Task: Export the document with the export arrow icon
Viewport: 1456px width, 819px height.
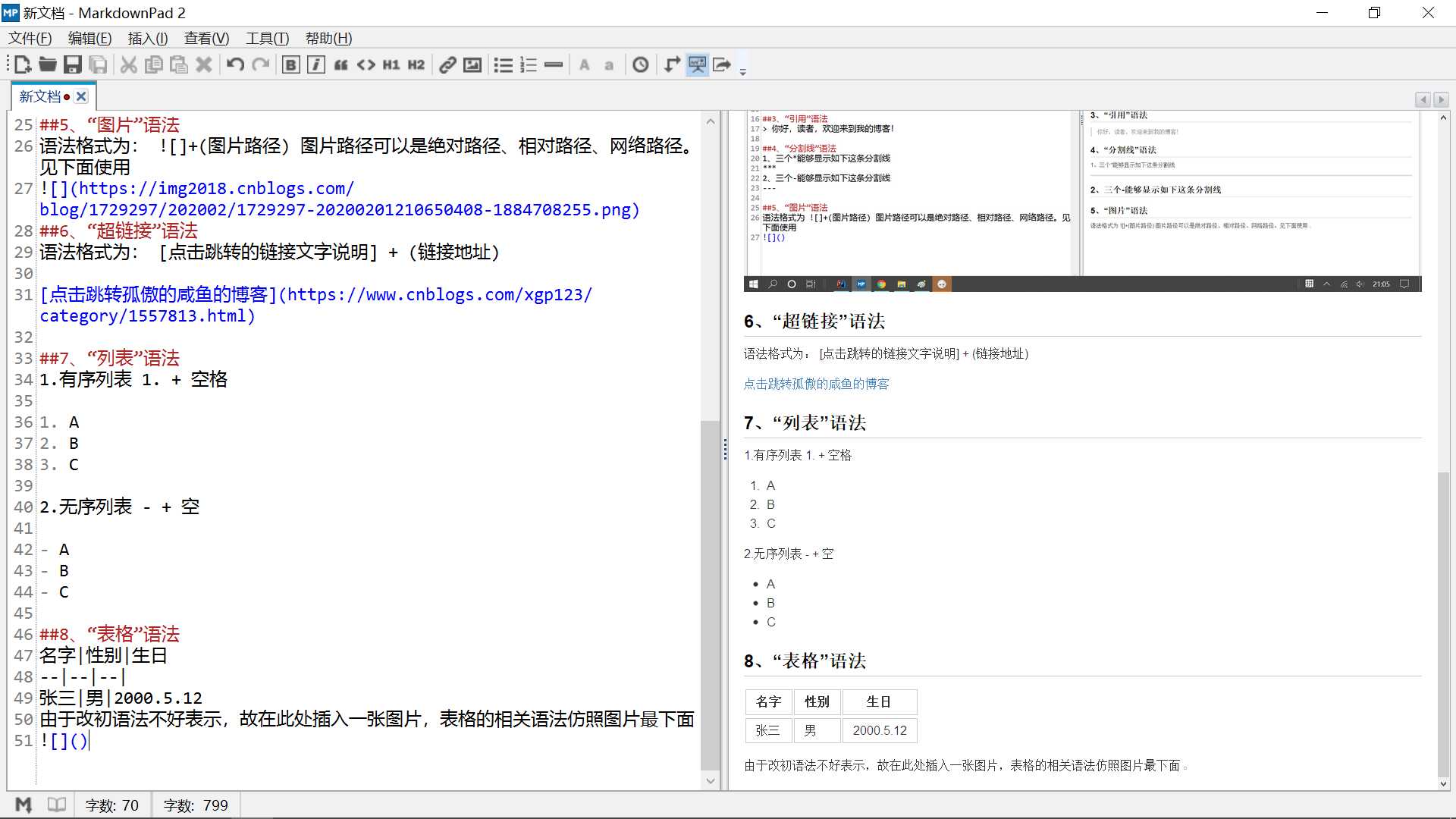Action: pos(722,64)
